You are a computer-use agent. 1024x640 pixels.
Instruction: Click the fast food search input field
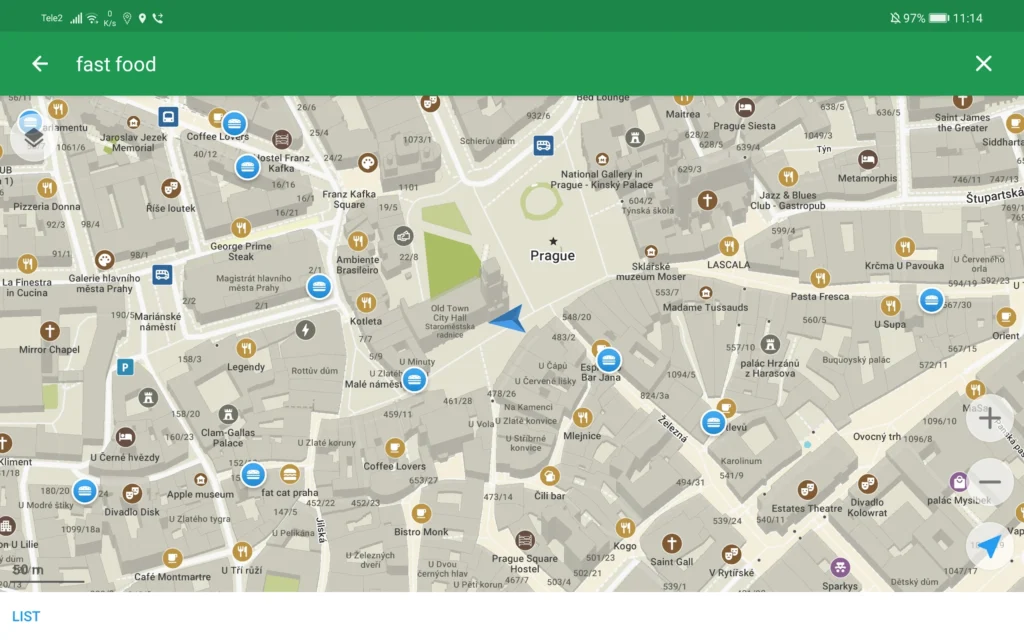(116, 63)
